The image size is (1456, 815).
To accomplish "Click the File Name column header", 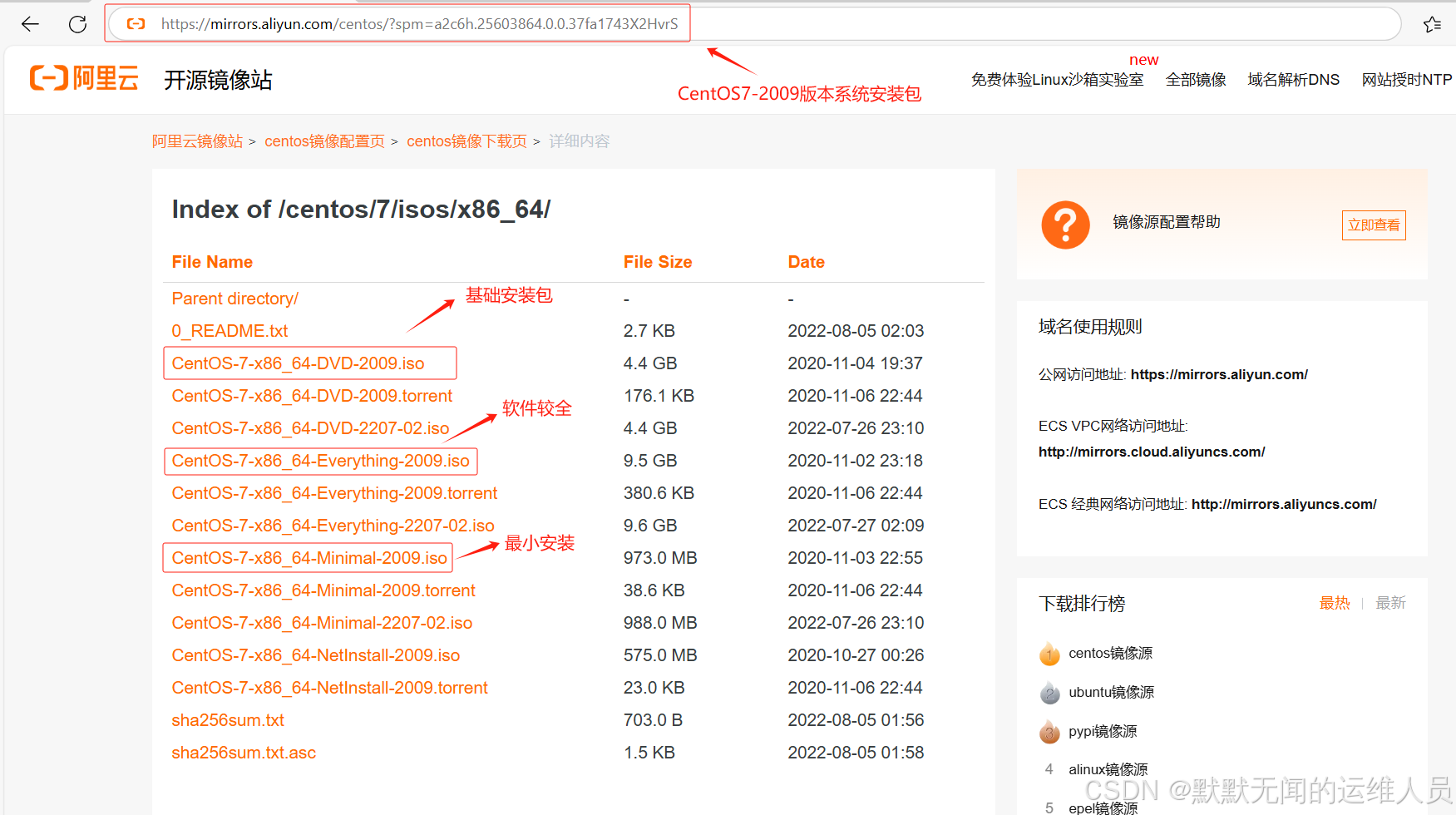I will 212,262.
